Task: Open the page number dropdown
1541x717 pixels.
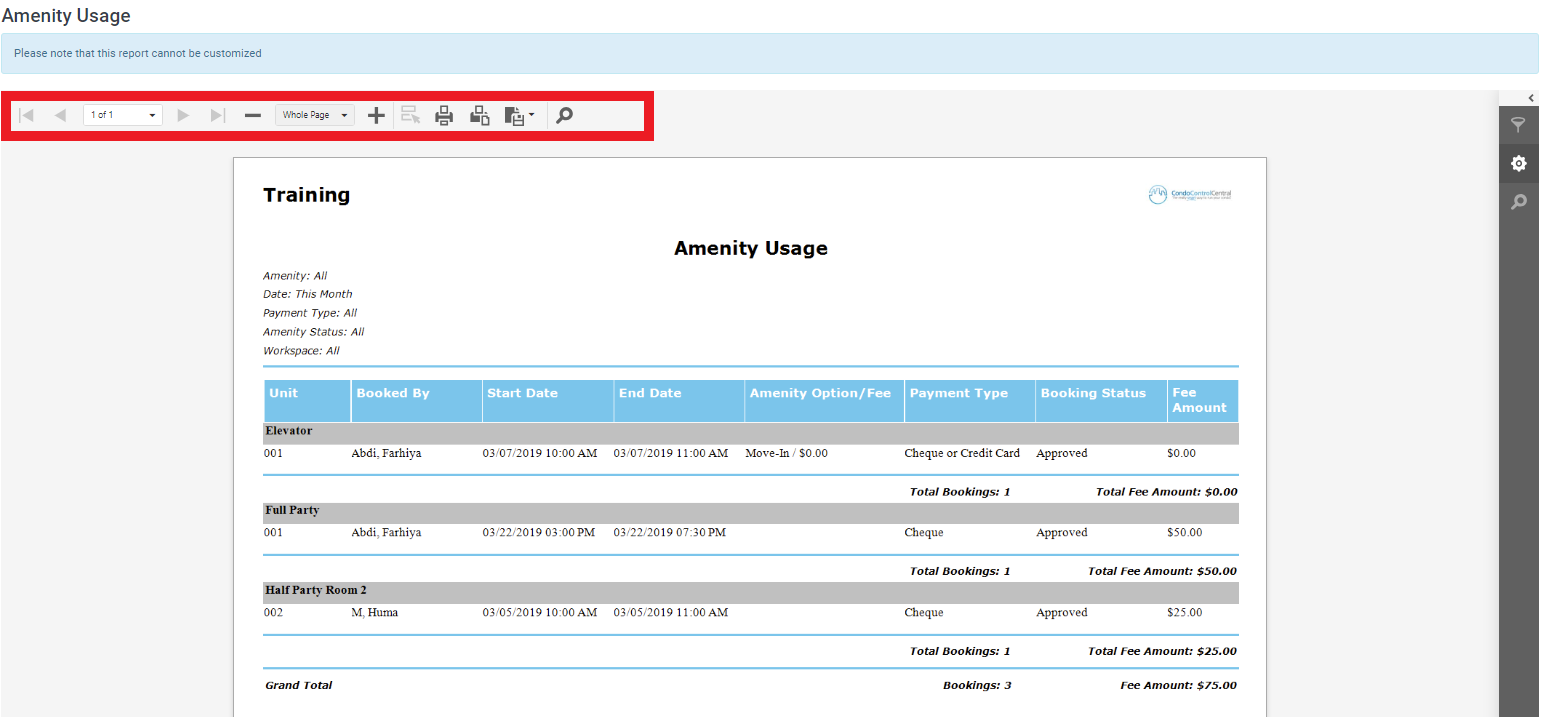Action: 151,115
